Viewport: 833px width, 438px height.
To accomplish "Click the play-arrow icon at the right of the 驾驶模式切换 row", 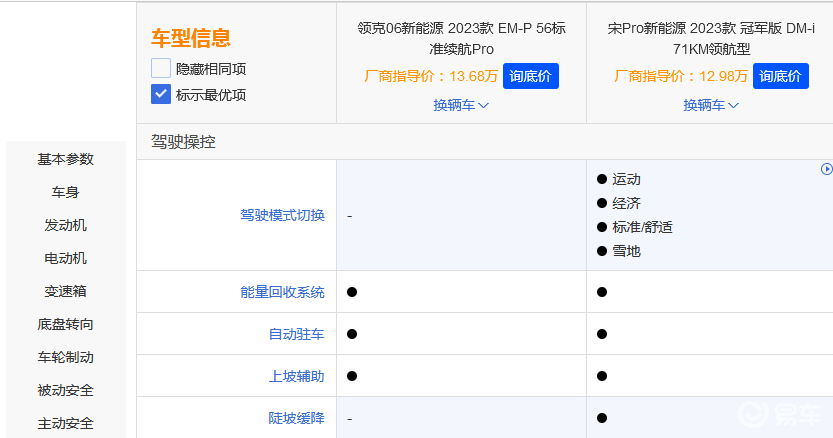I will pyautogui.click(x=827, y=169).
